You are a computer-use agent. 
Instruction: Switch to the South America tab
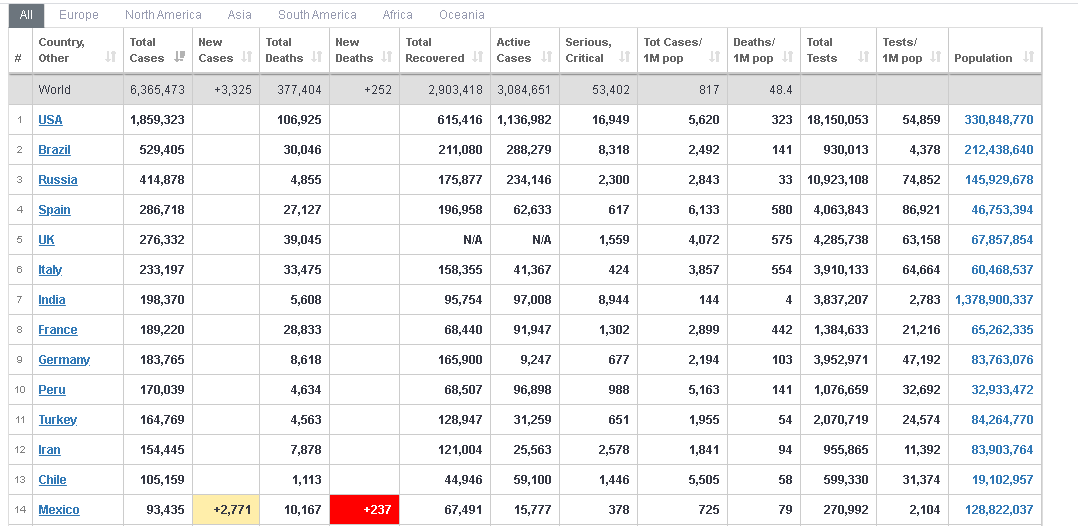tap(318, 14)
